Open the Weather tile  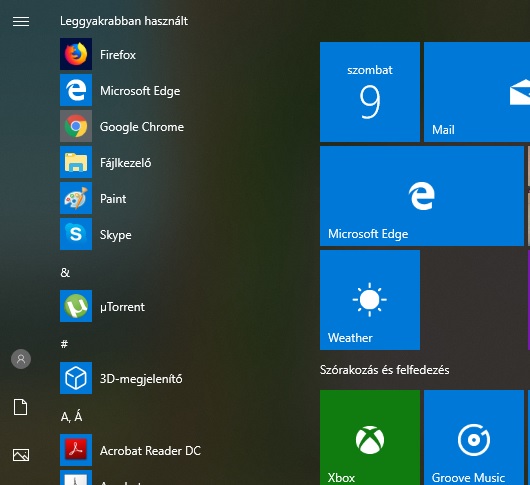(370, 300)
